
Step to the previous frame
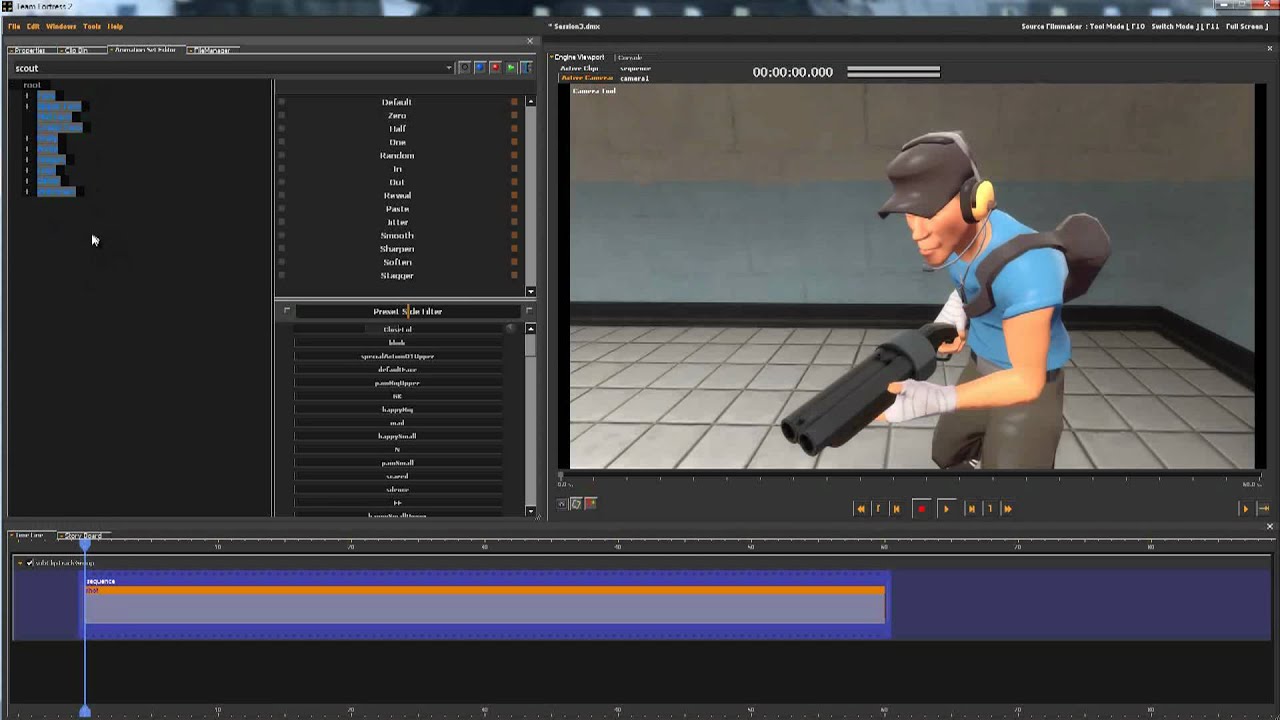[878, 509]
